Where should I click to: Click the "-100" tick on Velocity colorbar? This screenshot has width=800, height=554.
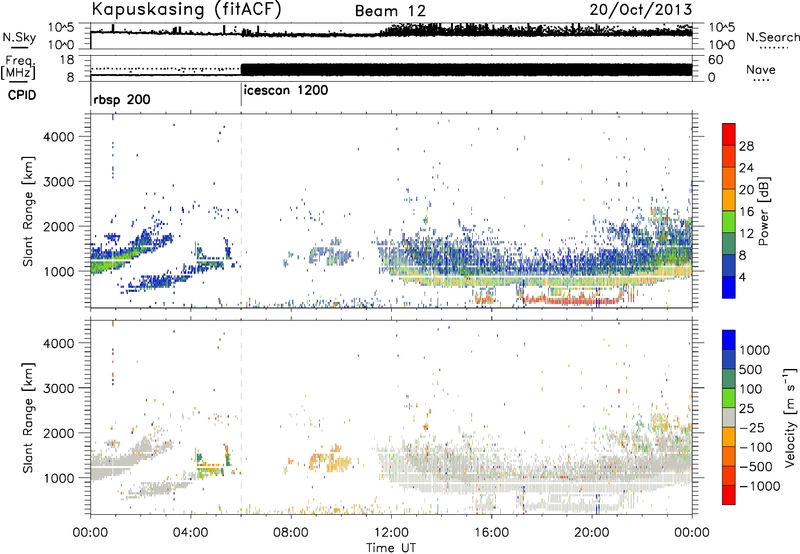coord(756,447)
